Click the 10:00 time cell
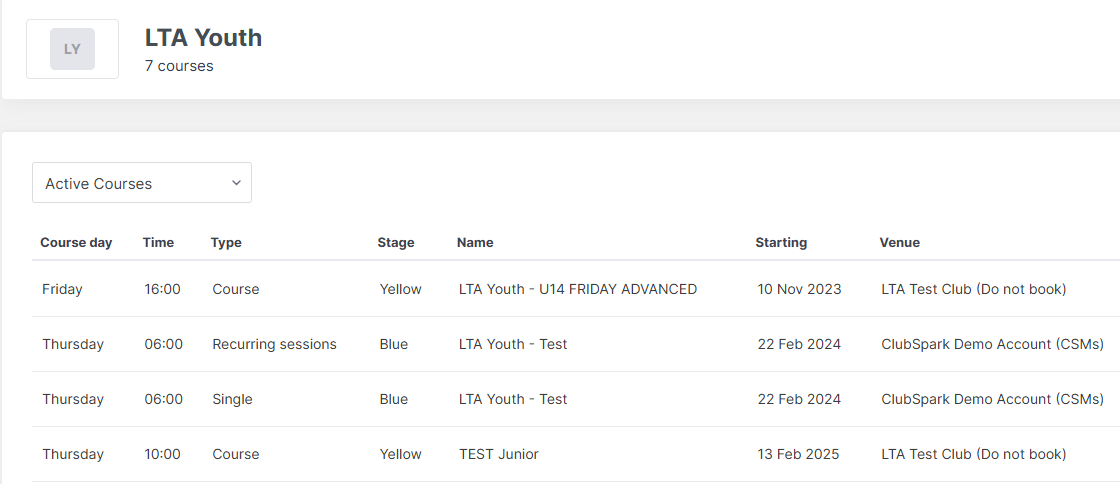 162,454
